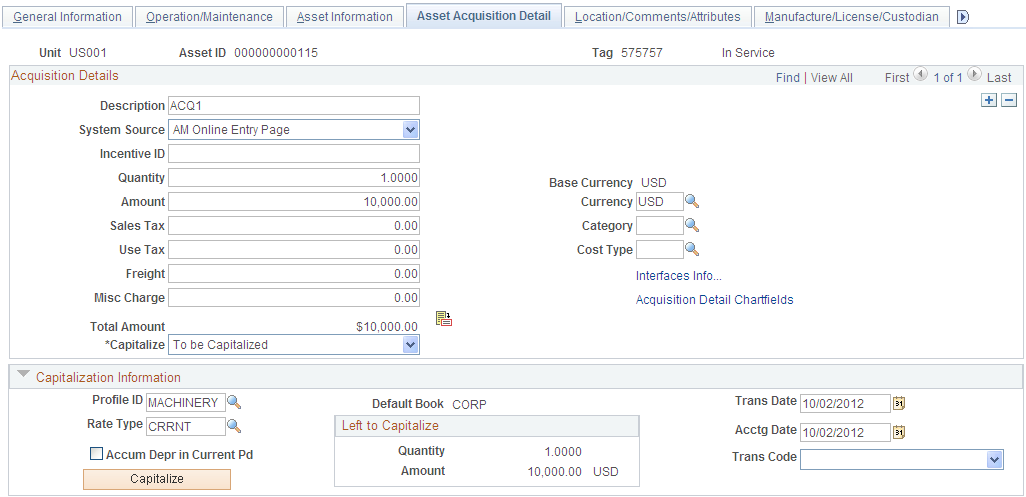Open the Interfaces Info link
1026x497 pixels.
[679, 275]
